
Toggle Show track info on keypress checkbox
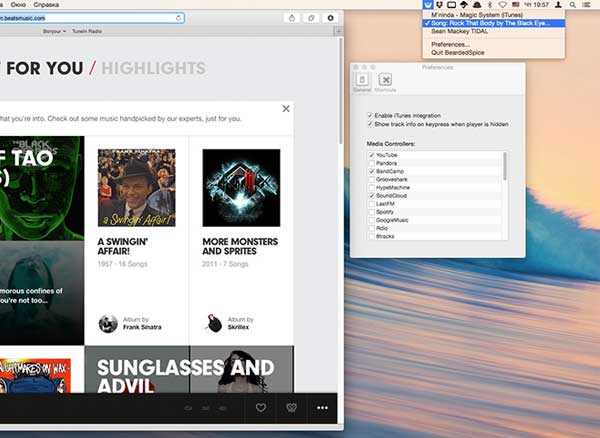pyautogui.click(x=370, y=124)
